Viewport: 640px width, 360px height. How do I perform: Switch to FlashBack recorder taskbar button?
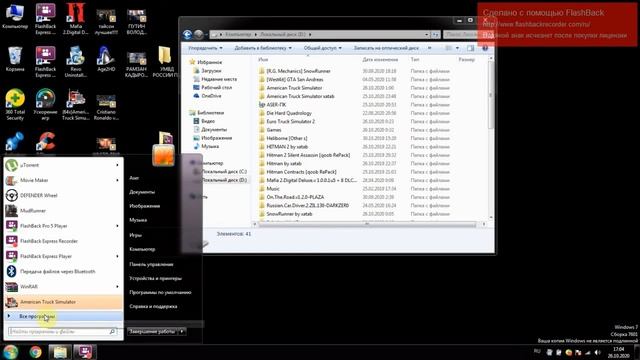point(85,352)
